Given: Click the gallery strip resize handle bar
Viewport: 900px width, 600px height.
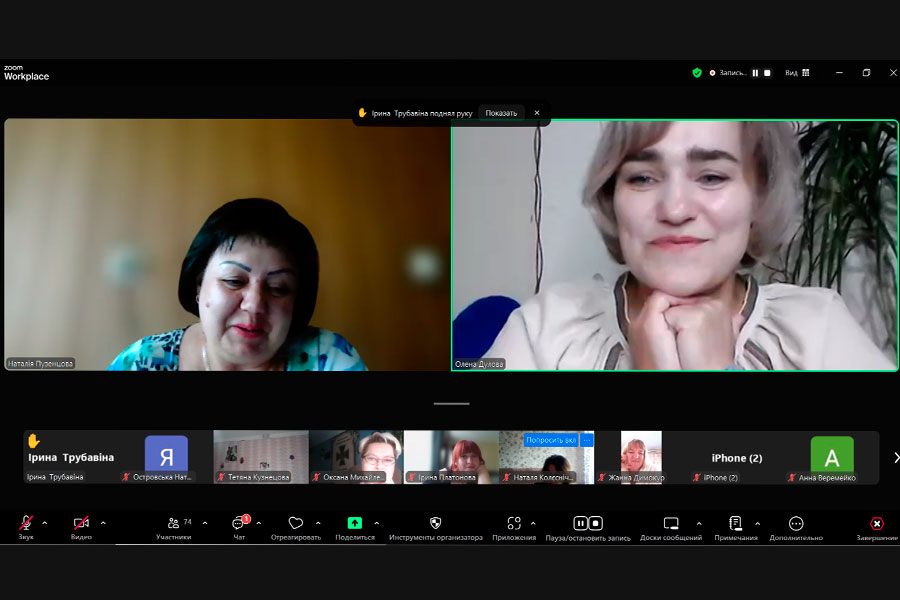Looking at the screenshot, I should click(x=452, y=404).
